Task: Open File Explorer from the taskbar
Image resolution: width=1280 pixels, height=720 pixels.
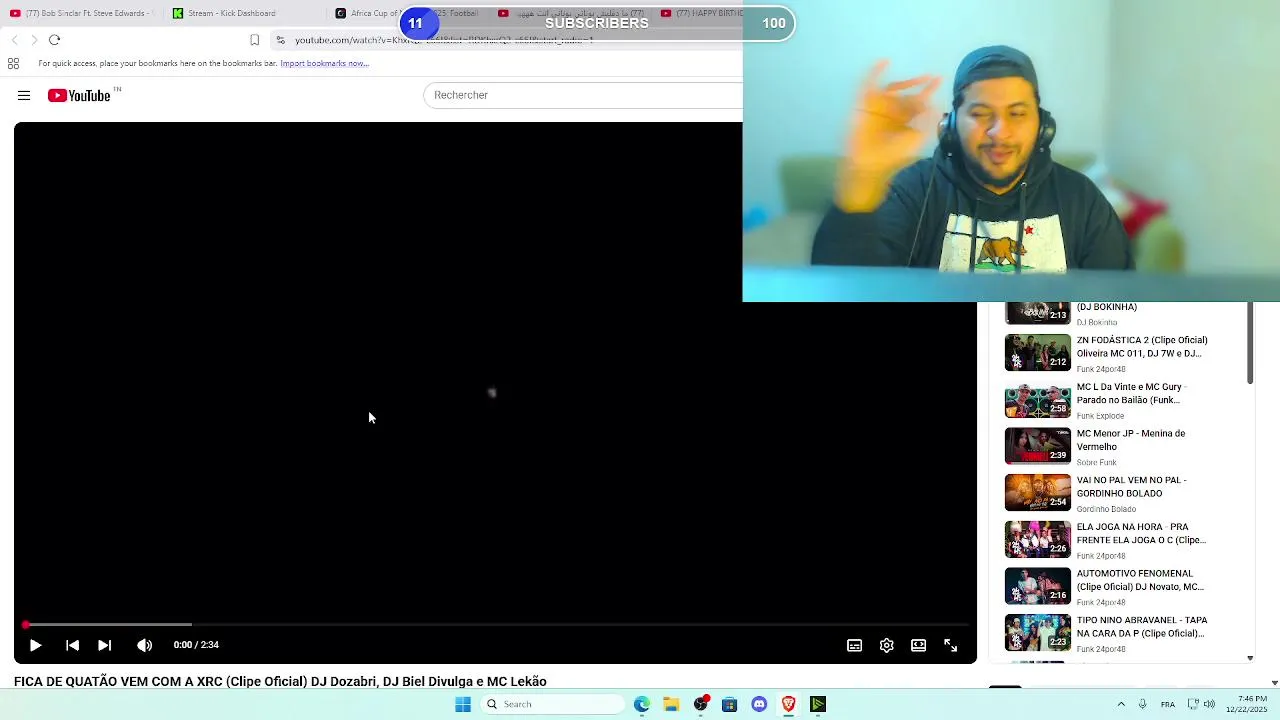Action: click(671, 704)
